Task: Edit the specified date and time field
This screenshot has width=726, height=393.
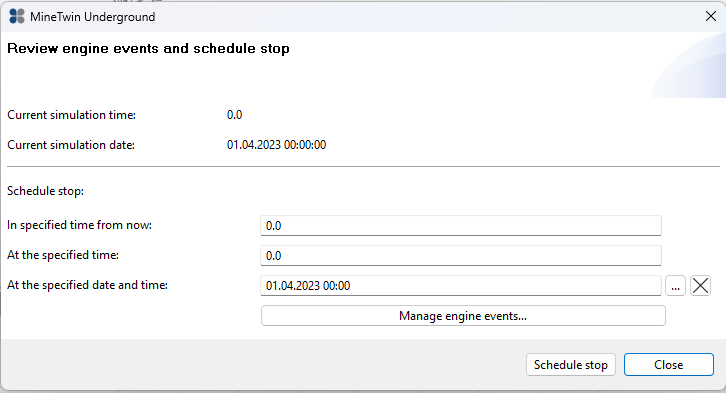Action: [x=461, y=286]
